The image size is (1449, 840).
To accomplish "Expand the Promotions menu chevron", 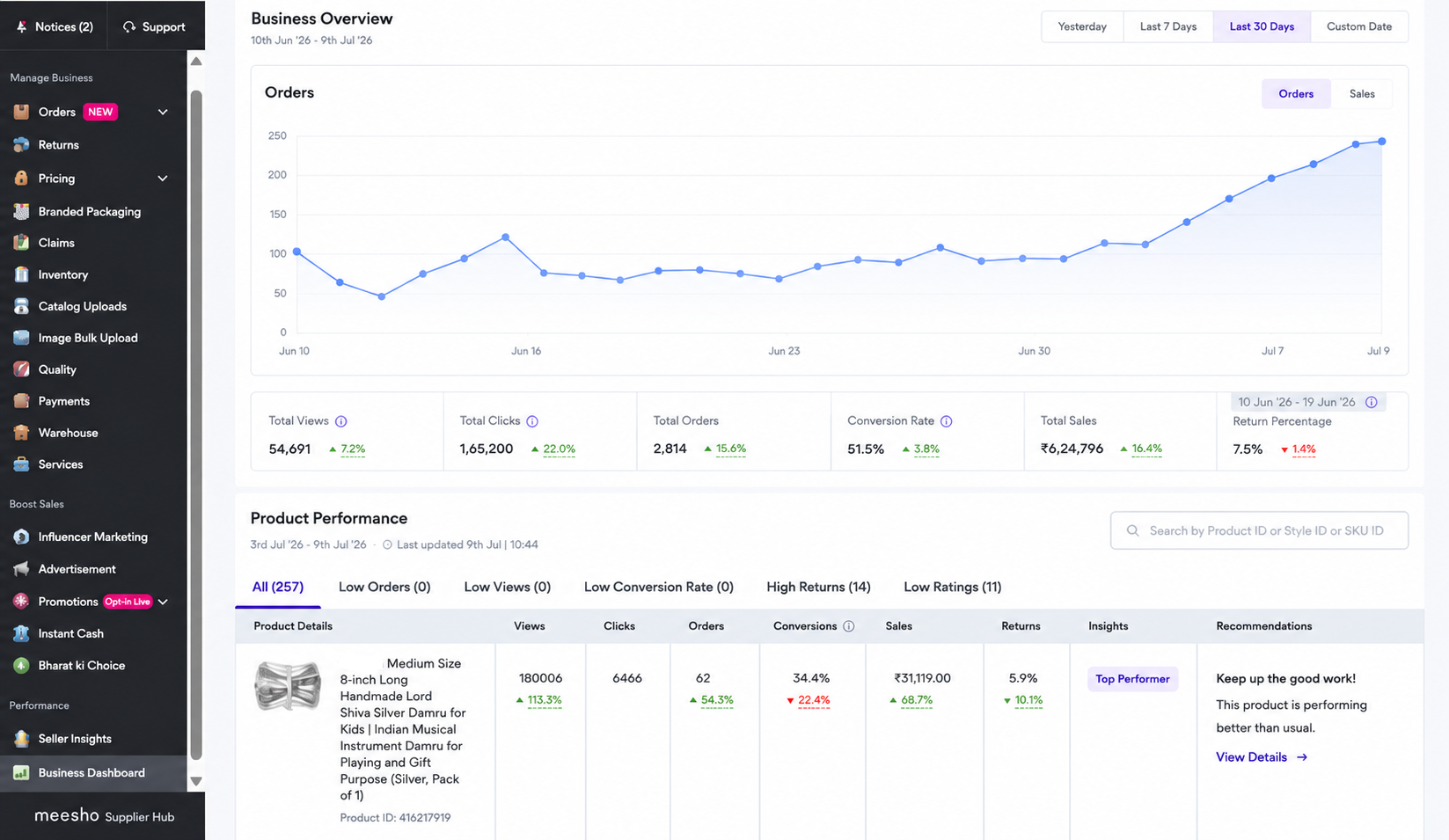I will (x=163, y=602).
